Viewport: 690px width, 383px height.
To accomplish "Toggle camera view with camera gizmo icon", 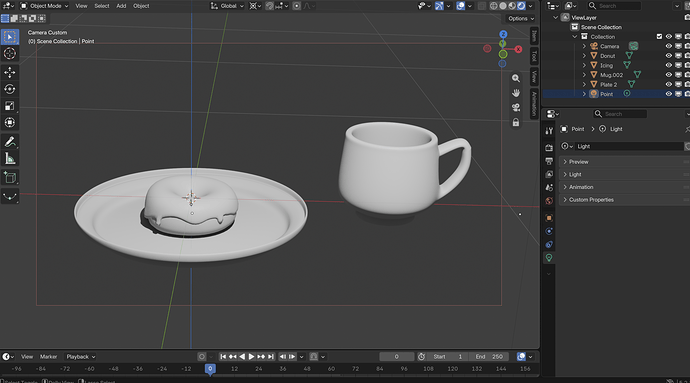I will 516,107.
